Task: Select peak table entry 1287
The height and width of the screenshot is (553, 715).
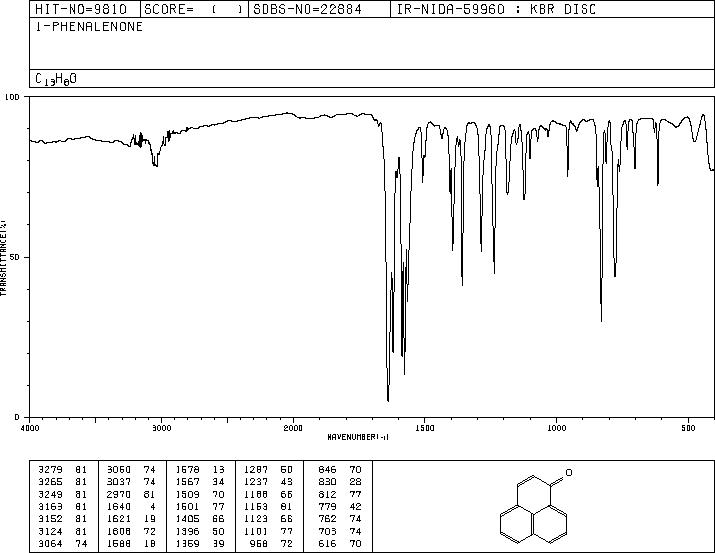Action: [x=256, y=469]
